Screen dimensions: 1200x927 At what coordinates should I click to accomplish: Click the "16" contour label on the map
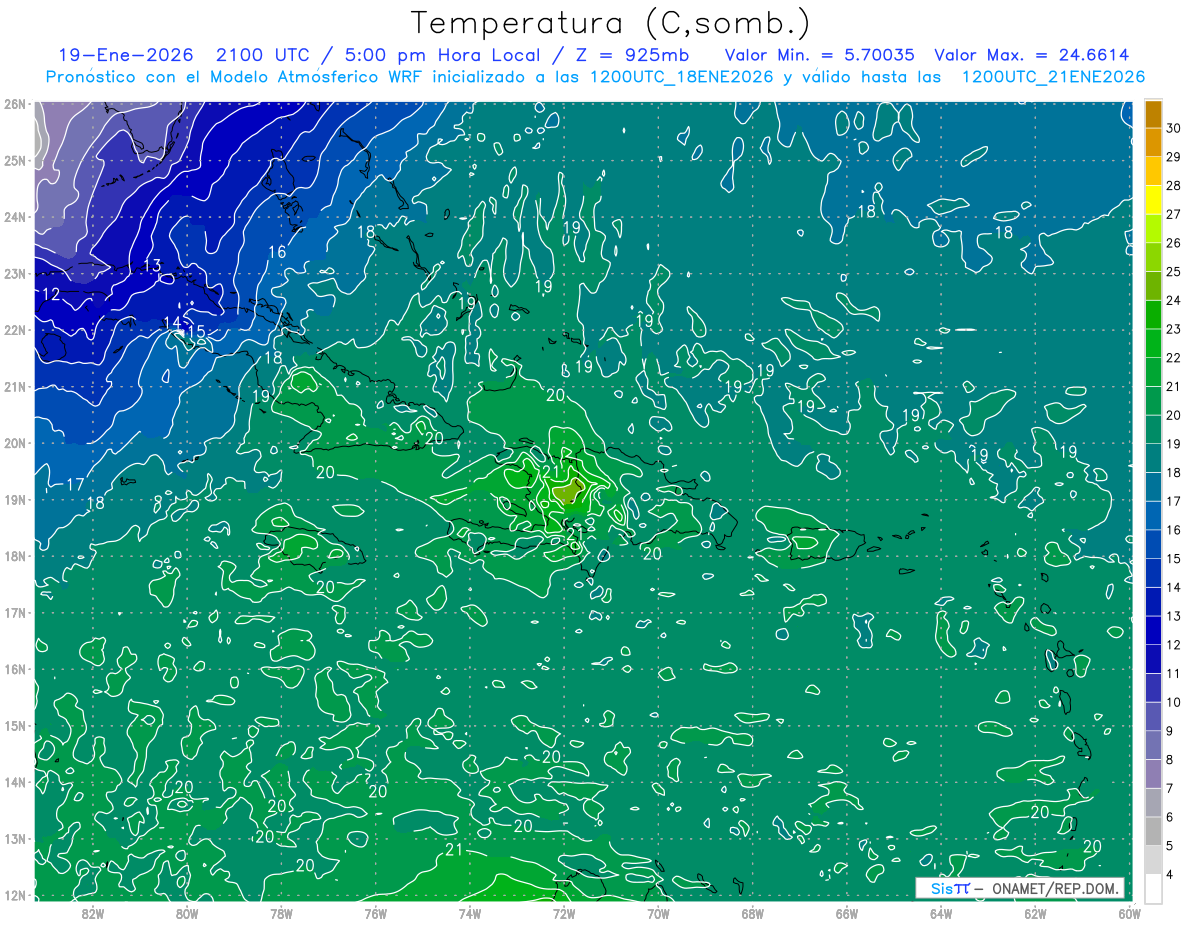278,252
